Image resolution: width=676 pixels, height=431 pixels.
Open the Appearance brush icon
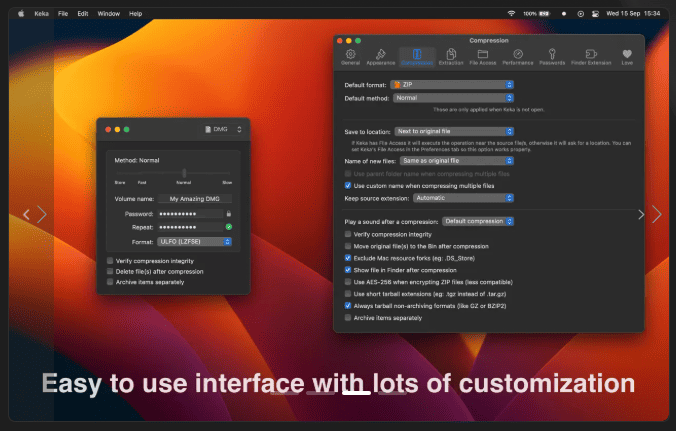[380, 54]
